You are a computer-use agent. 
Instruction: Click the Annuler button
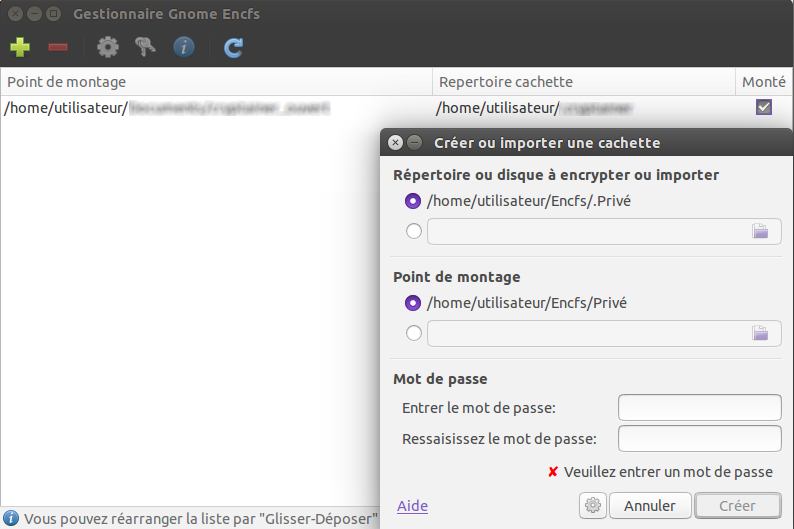(650, 505)
